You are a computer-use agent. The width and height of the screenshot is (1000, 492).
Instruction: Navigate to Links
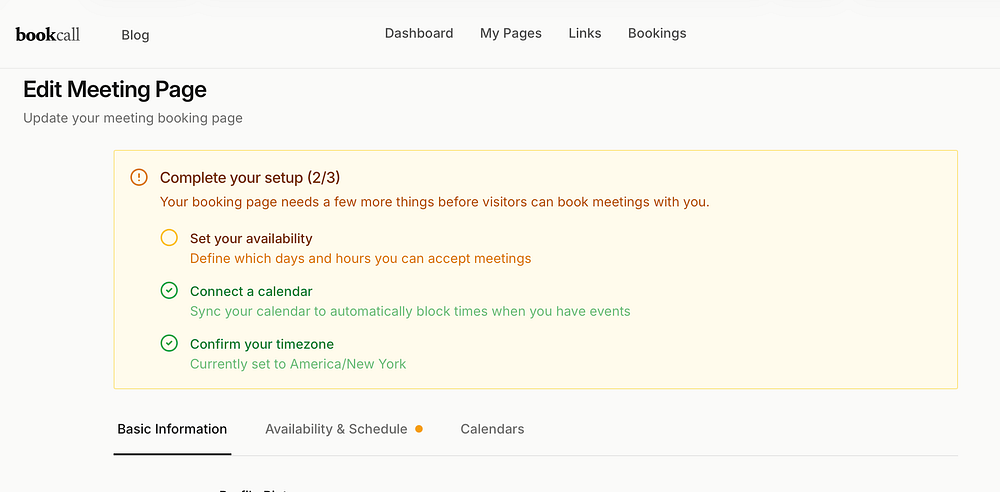(x=585, y=33)
